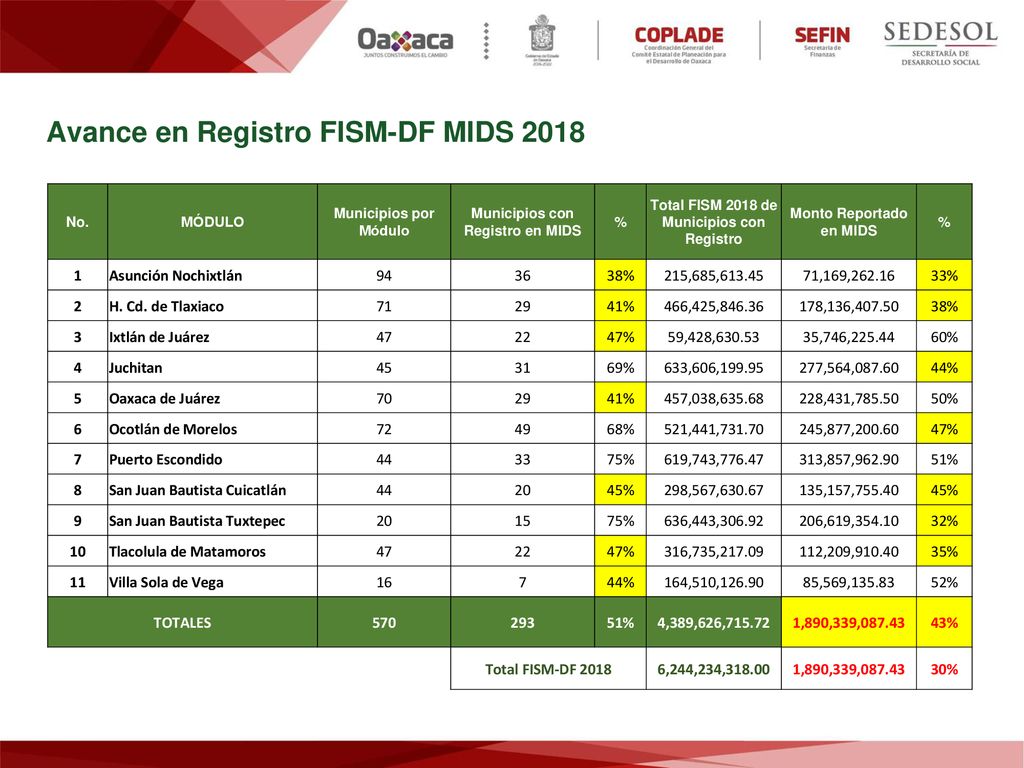
Task: Click the amount '6,244,234,318.00'
Action: click(x=713, y=669)
